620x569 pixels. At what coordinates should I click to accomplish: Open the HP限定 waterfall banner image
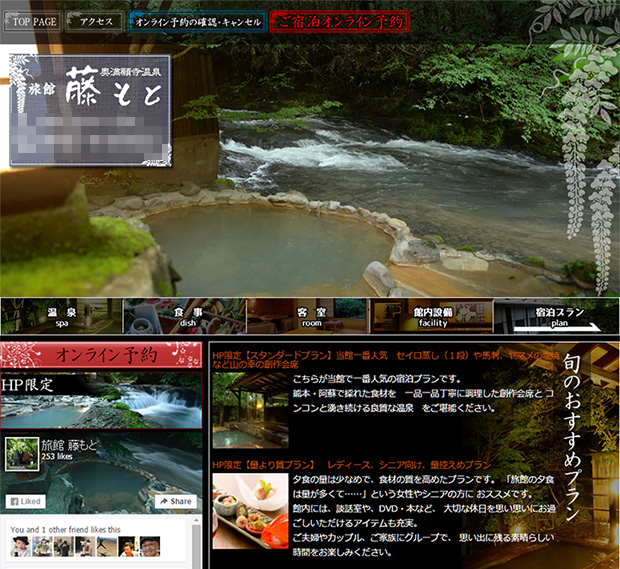pyautogui.click(x=102, y=400)
